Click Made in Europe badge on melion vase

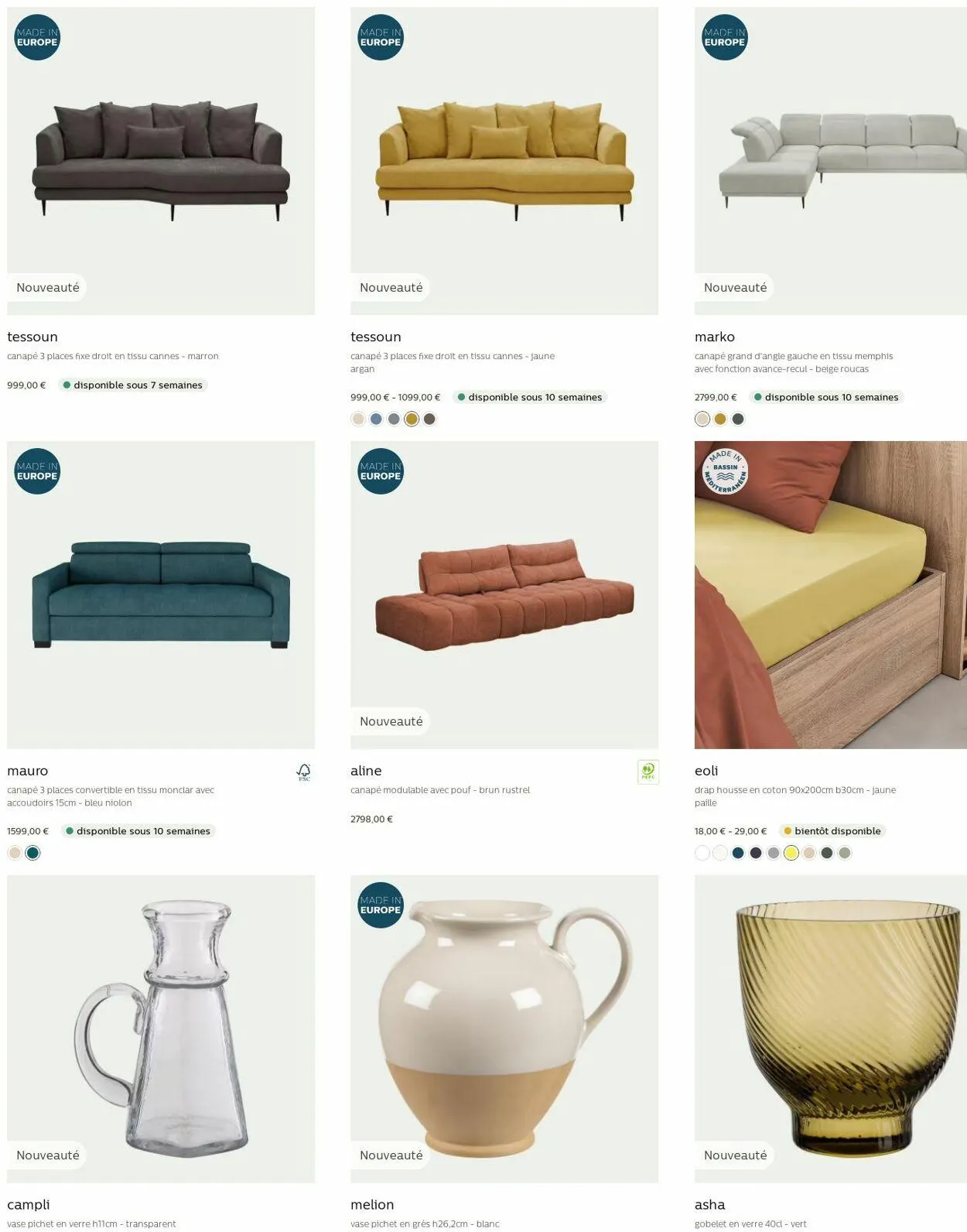[381, 905]
